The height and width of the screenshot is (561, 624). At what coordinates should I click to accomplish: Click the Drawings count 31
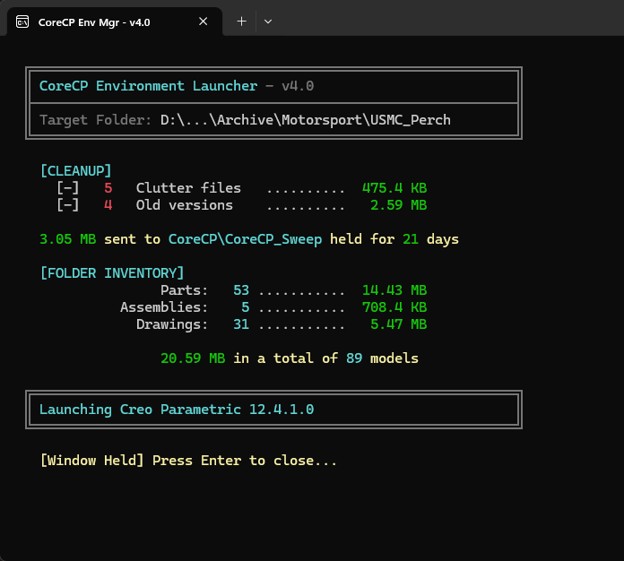241,324
